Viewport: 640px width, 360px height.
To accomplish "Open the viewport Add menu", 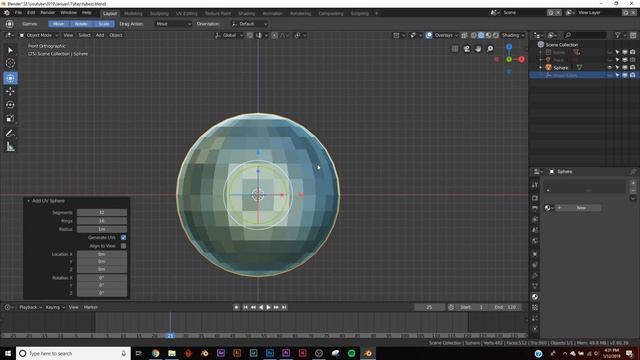I will [100, 36].
